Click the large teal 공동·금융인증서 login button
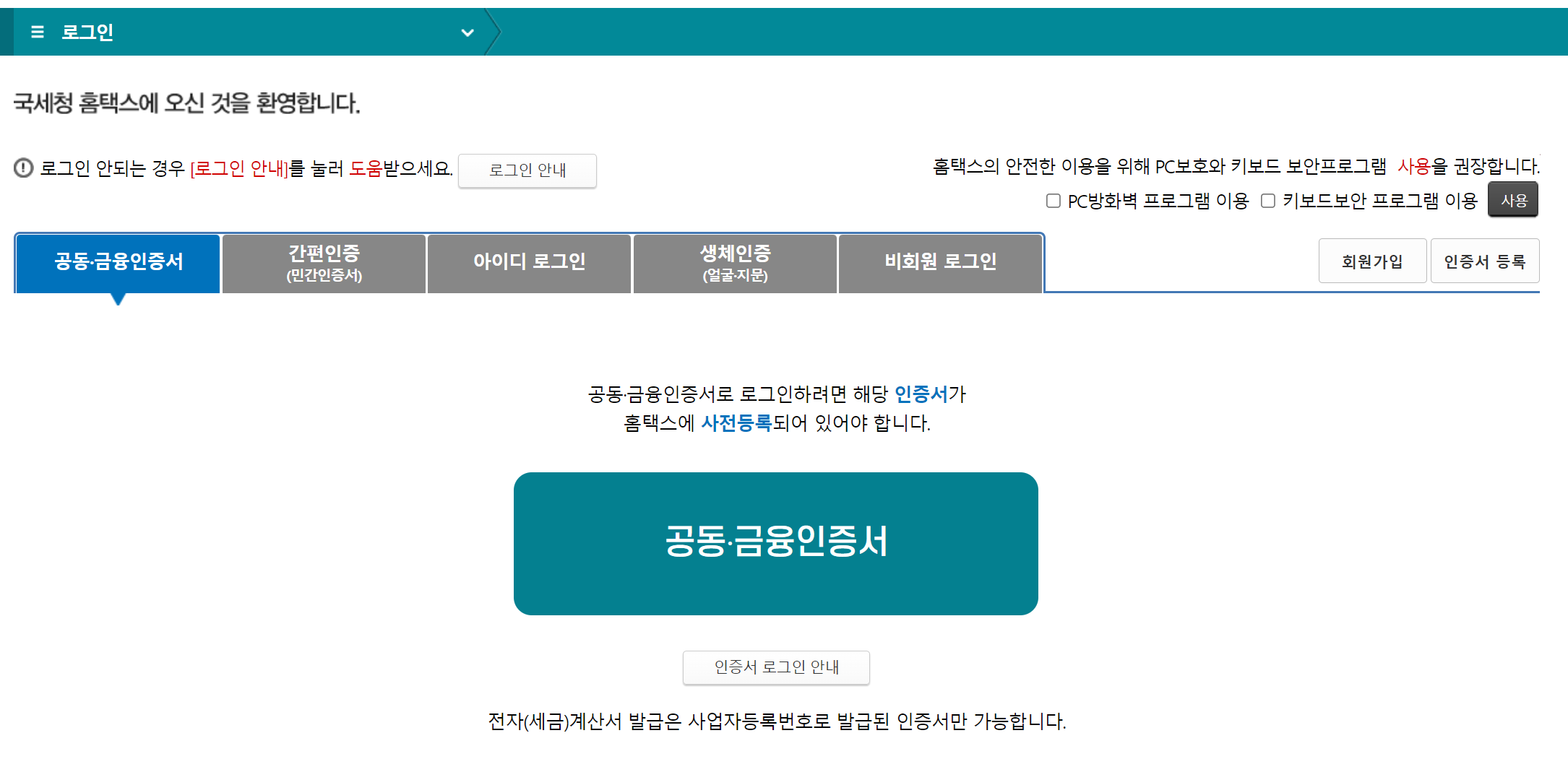1568x772 pixels. 775,543
